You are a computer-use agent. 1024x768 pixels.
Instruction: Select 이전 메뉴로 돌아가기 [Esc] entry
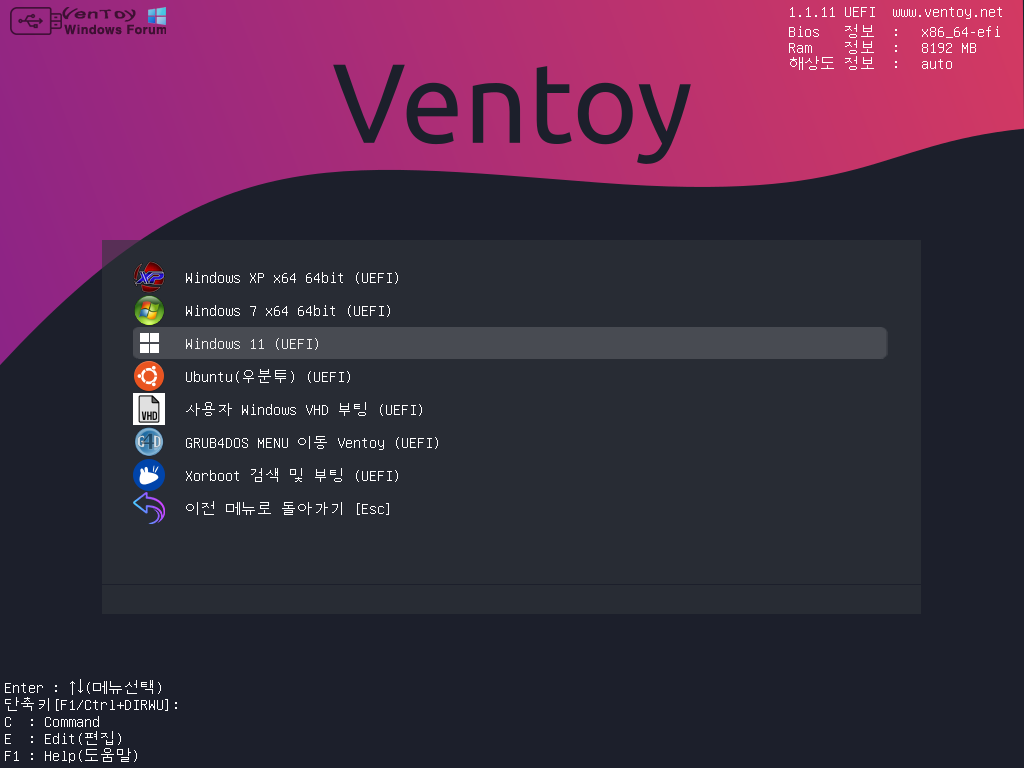point(510,509)
